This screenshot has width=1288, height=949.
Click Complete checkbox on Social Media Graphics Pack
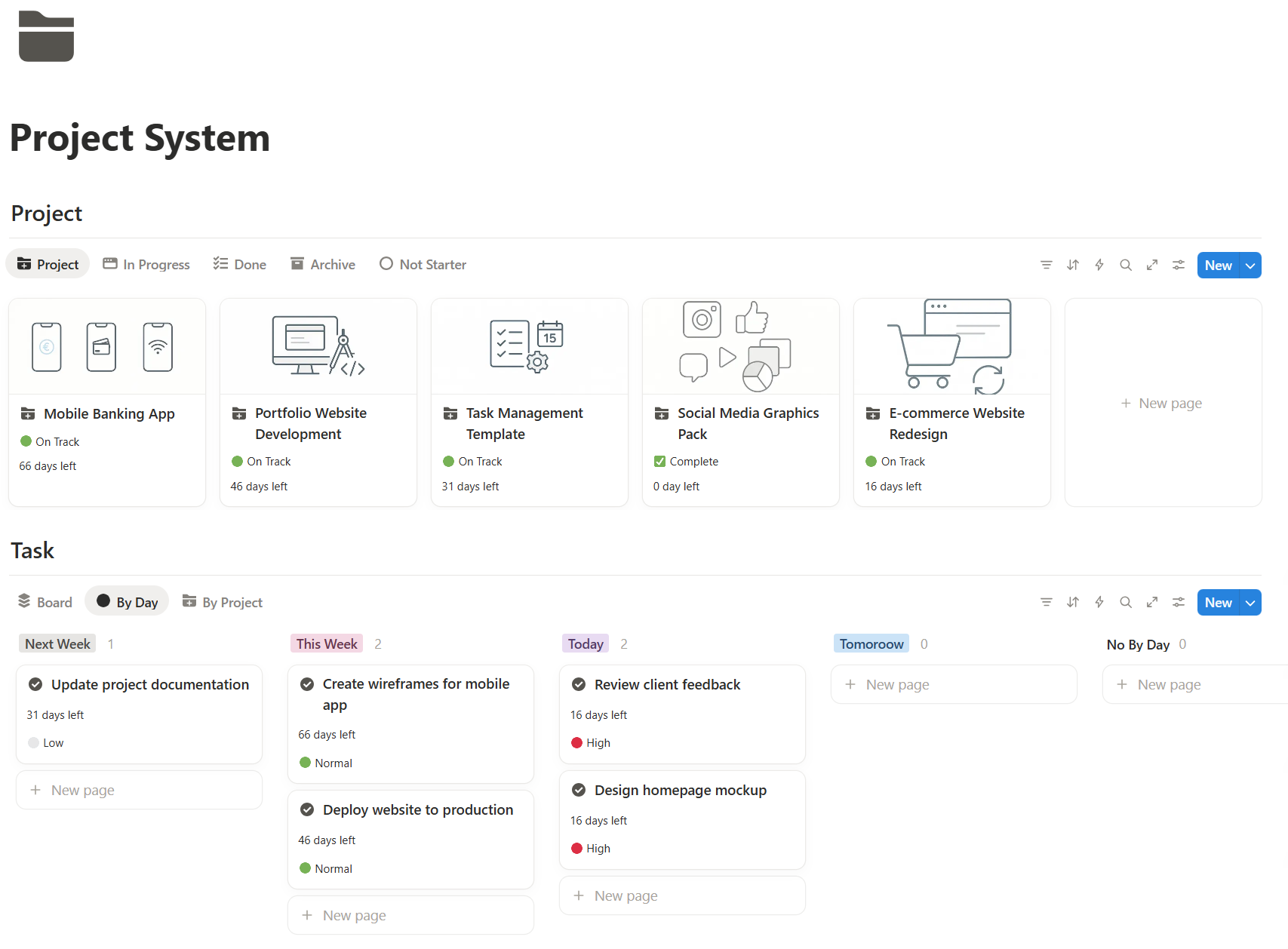(x=659, y=461)
